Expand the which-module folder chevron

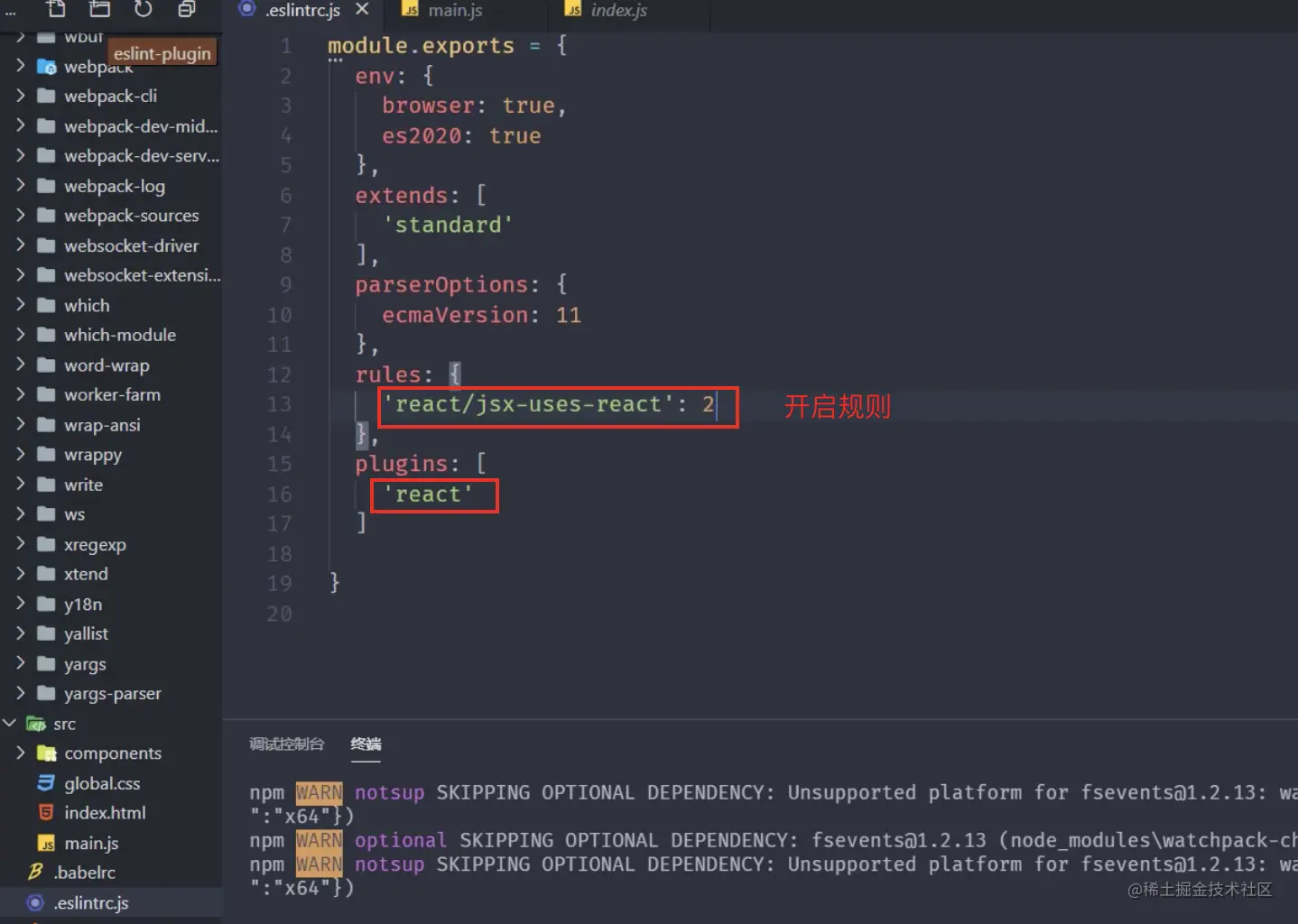[x=20, y=334]
